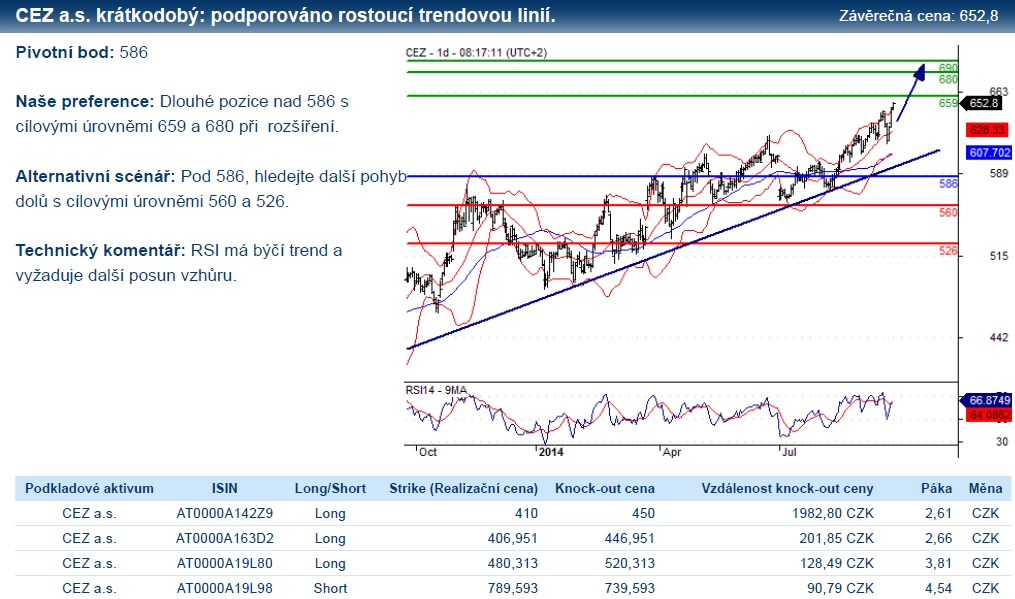The width and height of the screenshot is (1015, 599).
Task: Click the green 680 target level label
Action: coord(948,80)
